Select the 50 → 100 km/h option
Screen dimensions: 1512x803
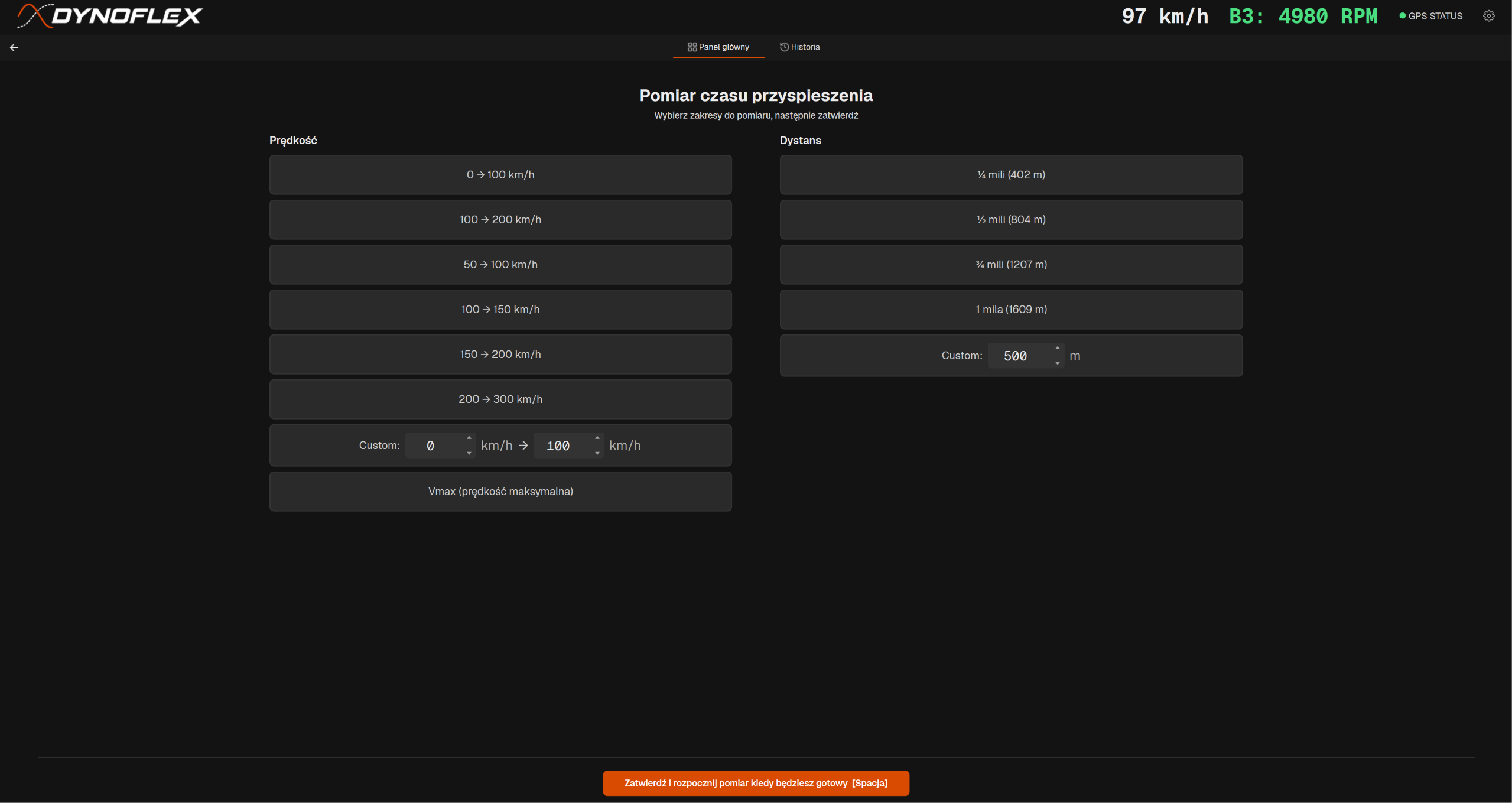[500, 265]
